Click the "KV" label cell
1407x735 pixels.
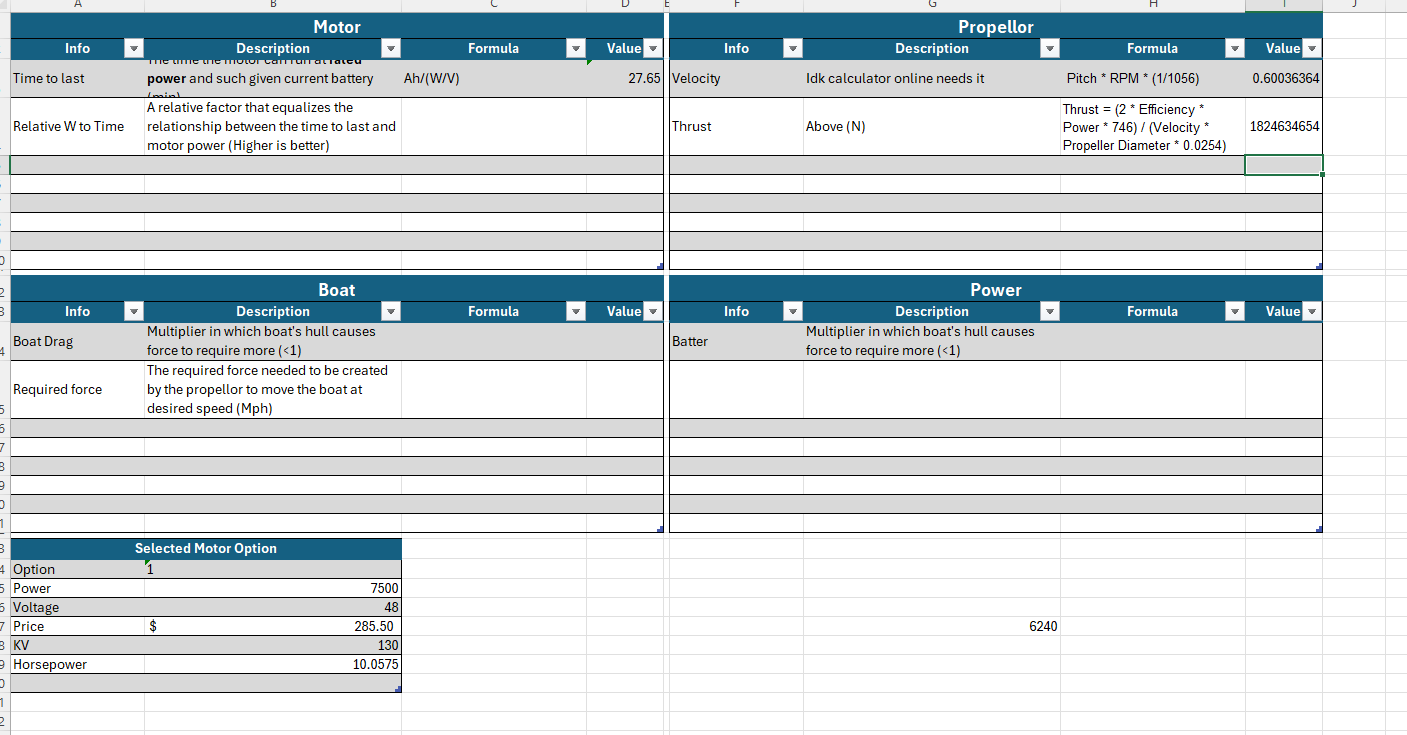pyautogui.click(x=77, y=645)
